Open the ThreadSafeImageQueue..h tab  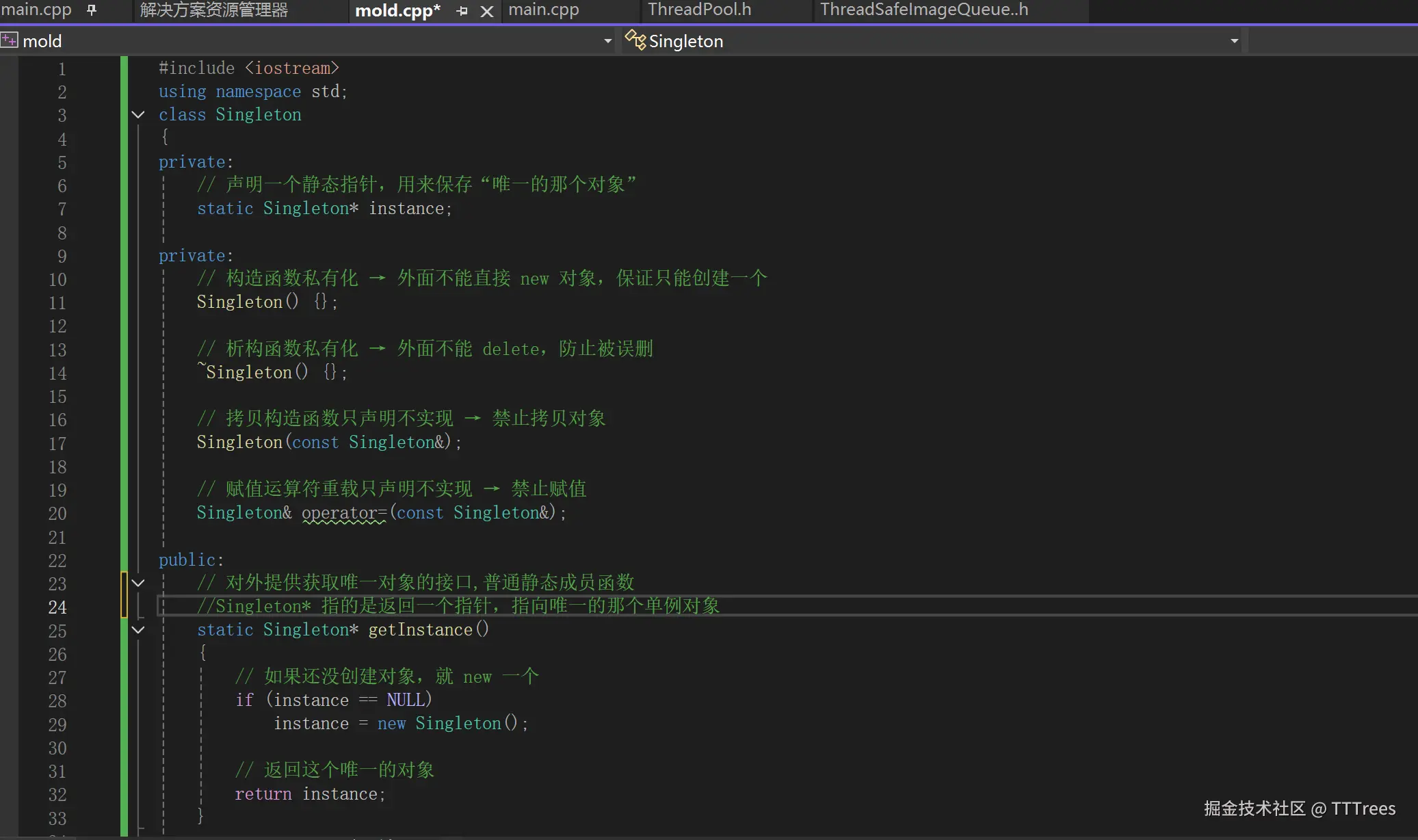coord(923,10)
